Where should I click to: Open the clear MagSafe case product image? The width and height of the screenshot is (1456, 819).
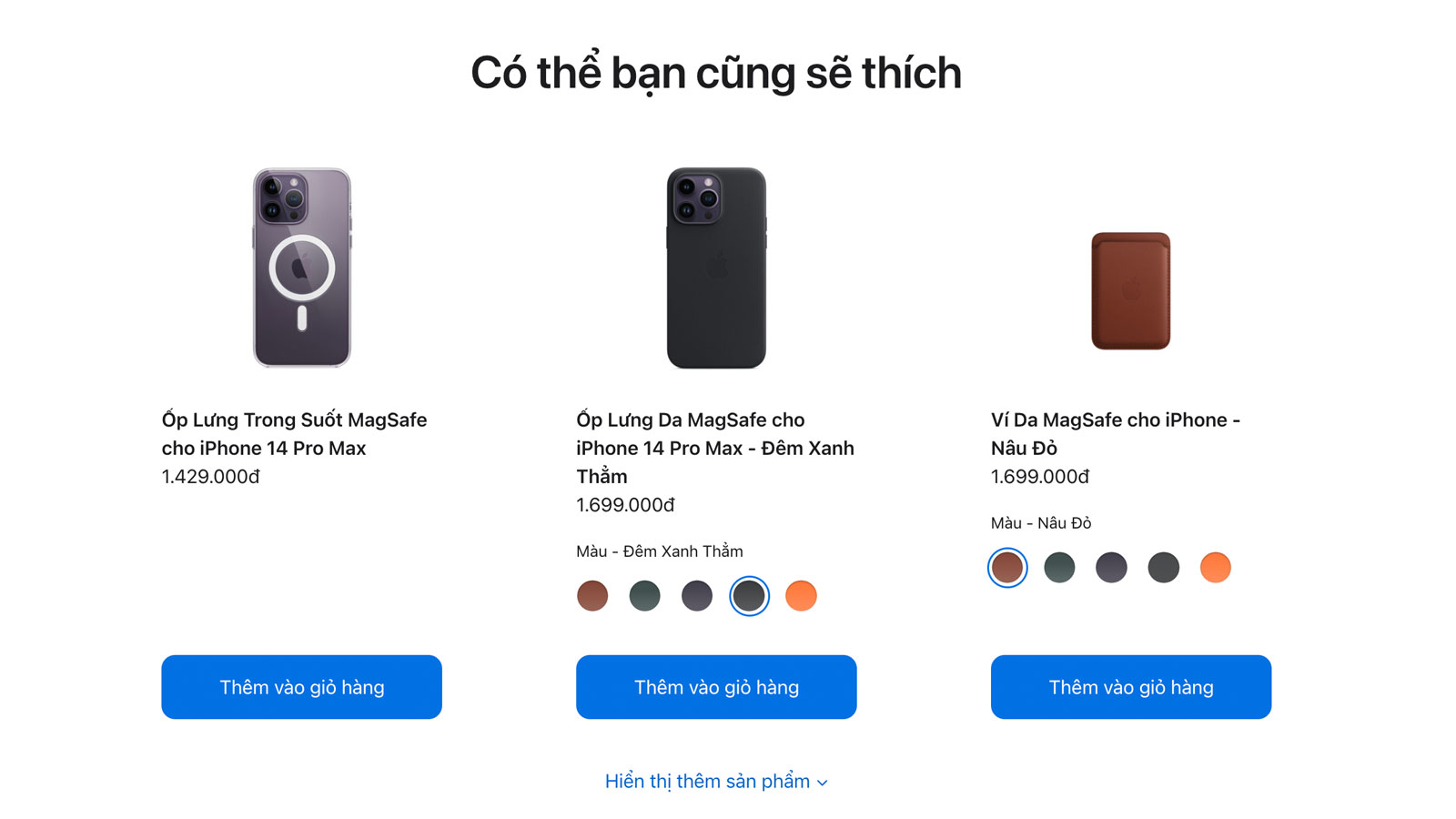302,268
